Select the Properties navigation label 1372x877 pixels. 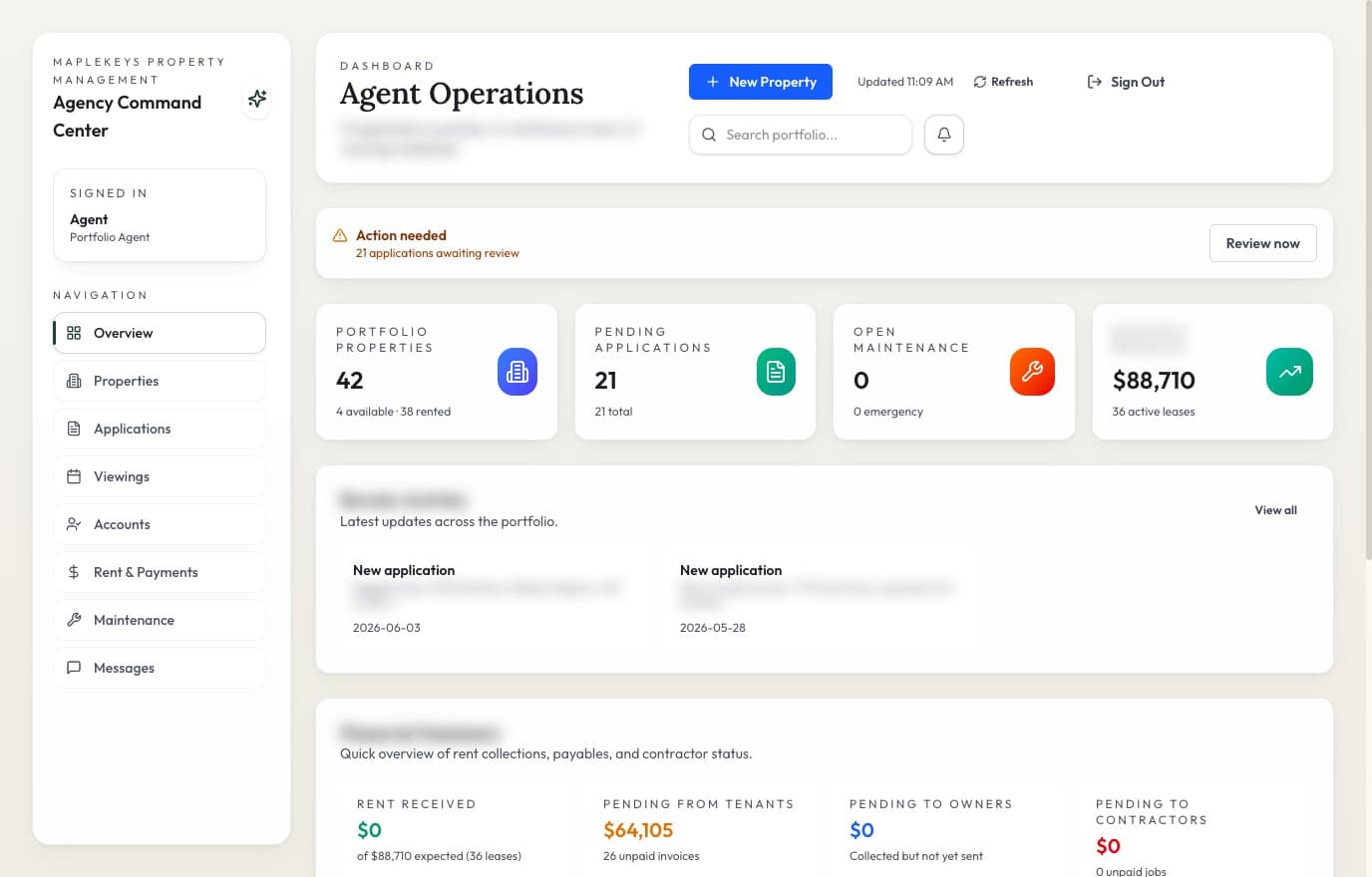pyautogui.click(x=126, y=381)
